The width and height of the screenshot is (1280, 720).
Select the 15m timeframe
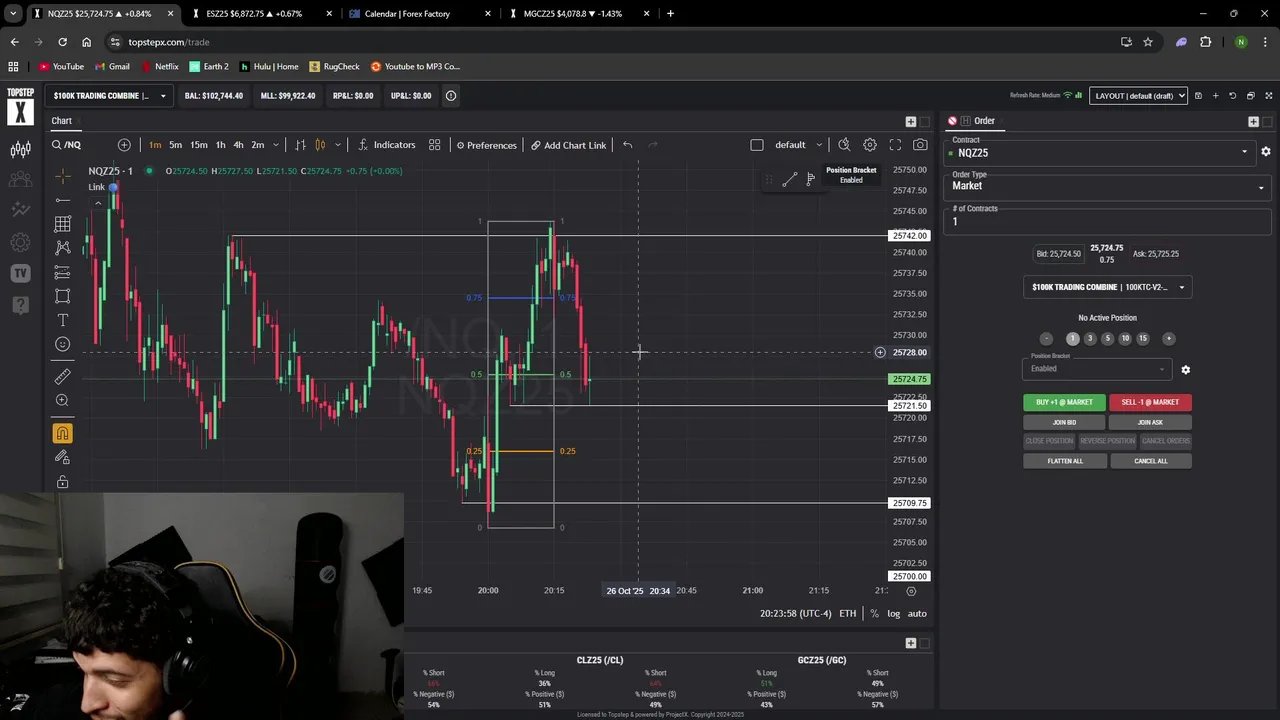199,145
